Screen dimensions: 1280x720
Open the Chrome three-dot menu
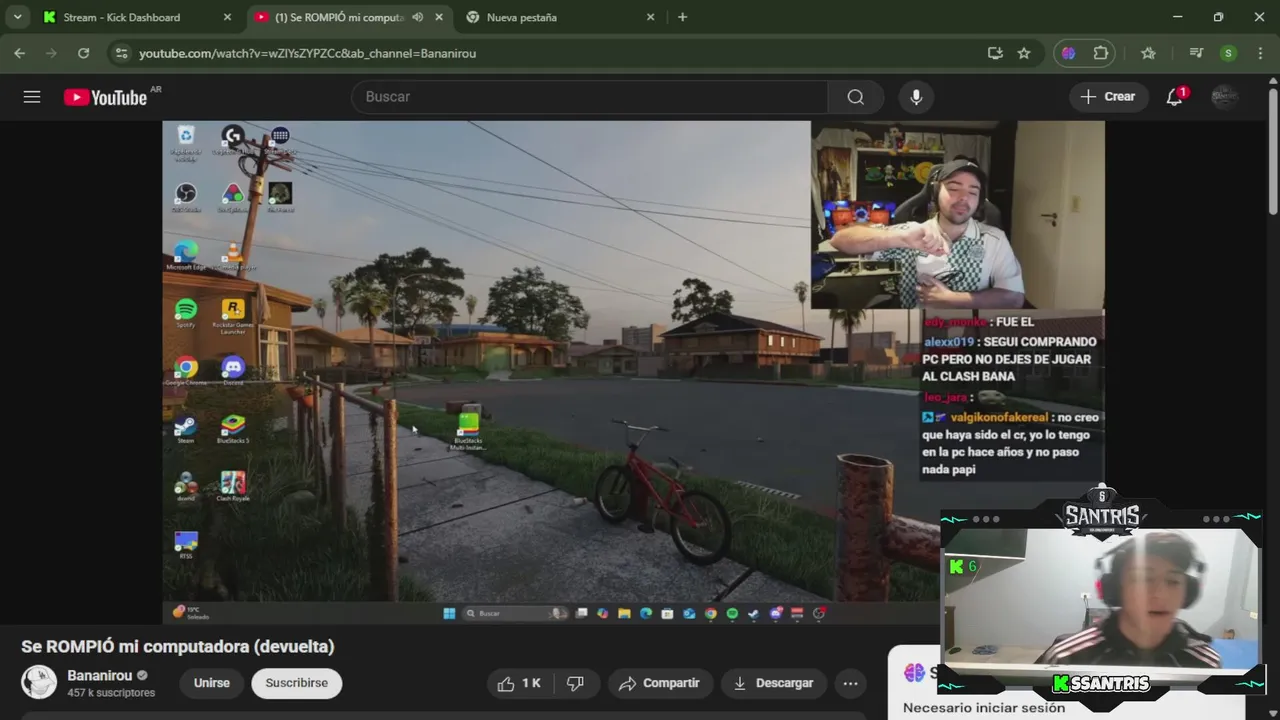point(1259,53)
